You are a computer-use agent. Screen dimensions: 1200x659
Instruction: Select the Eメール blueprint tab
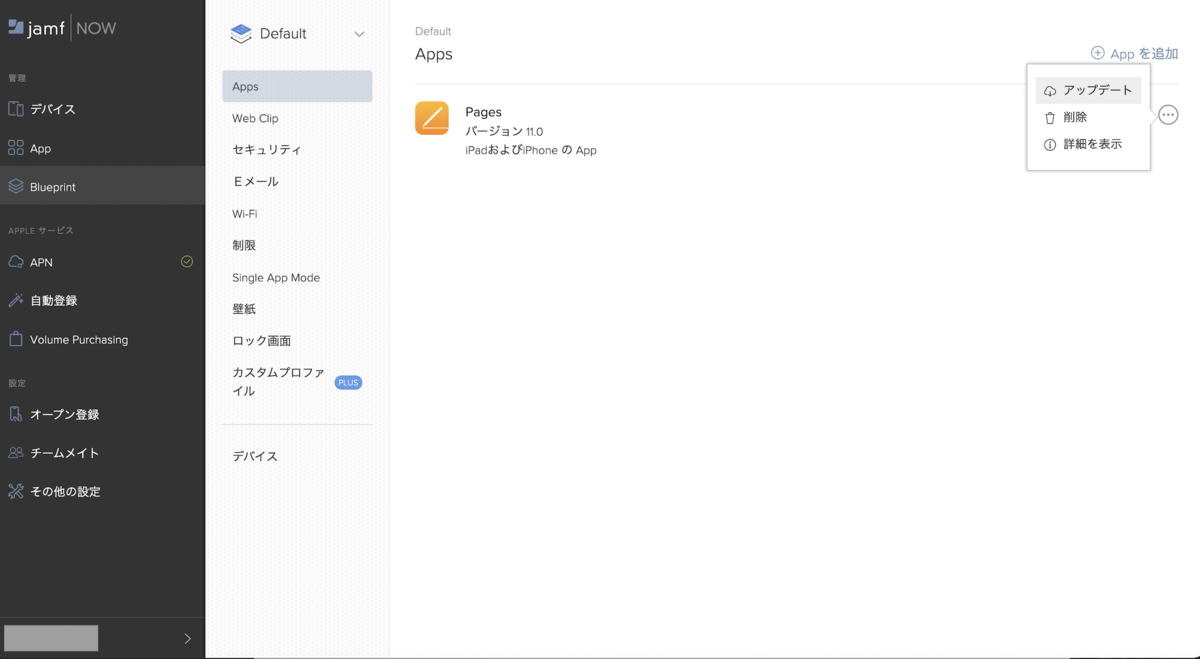tap(297, 181)
